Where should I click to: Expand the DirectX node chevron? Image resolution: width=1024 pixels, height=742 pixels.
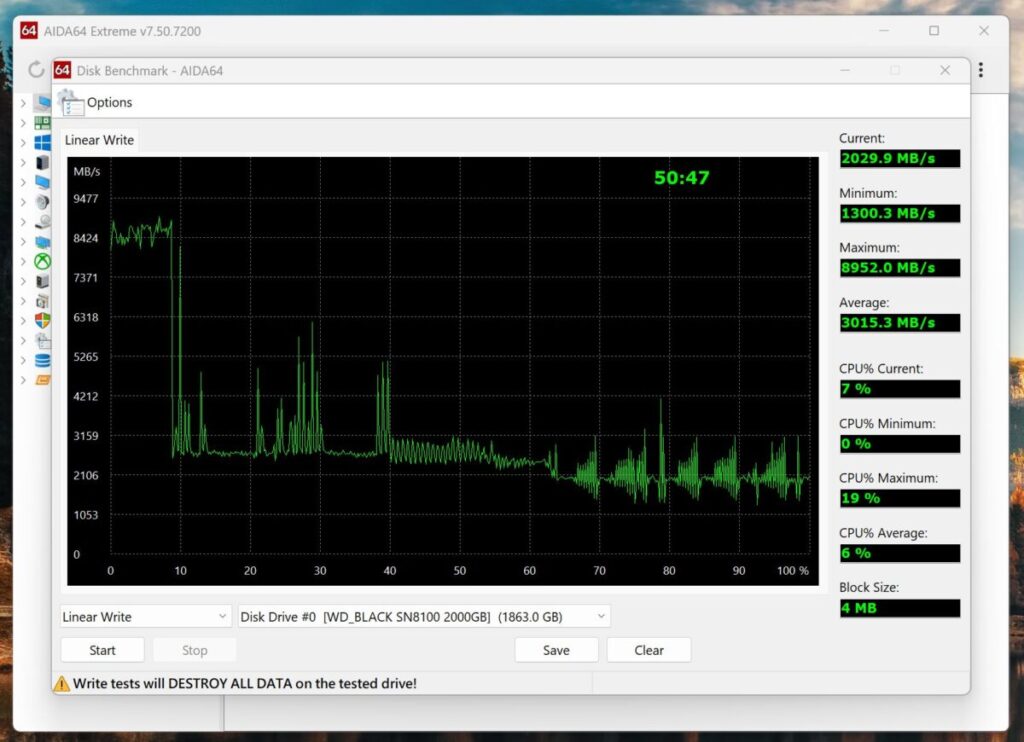[23, 261]
